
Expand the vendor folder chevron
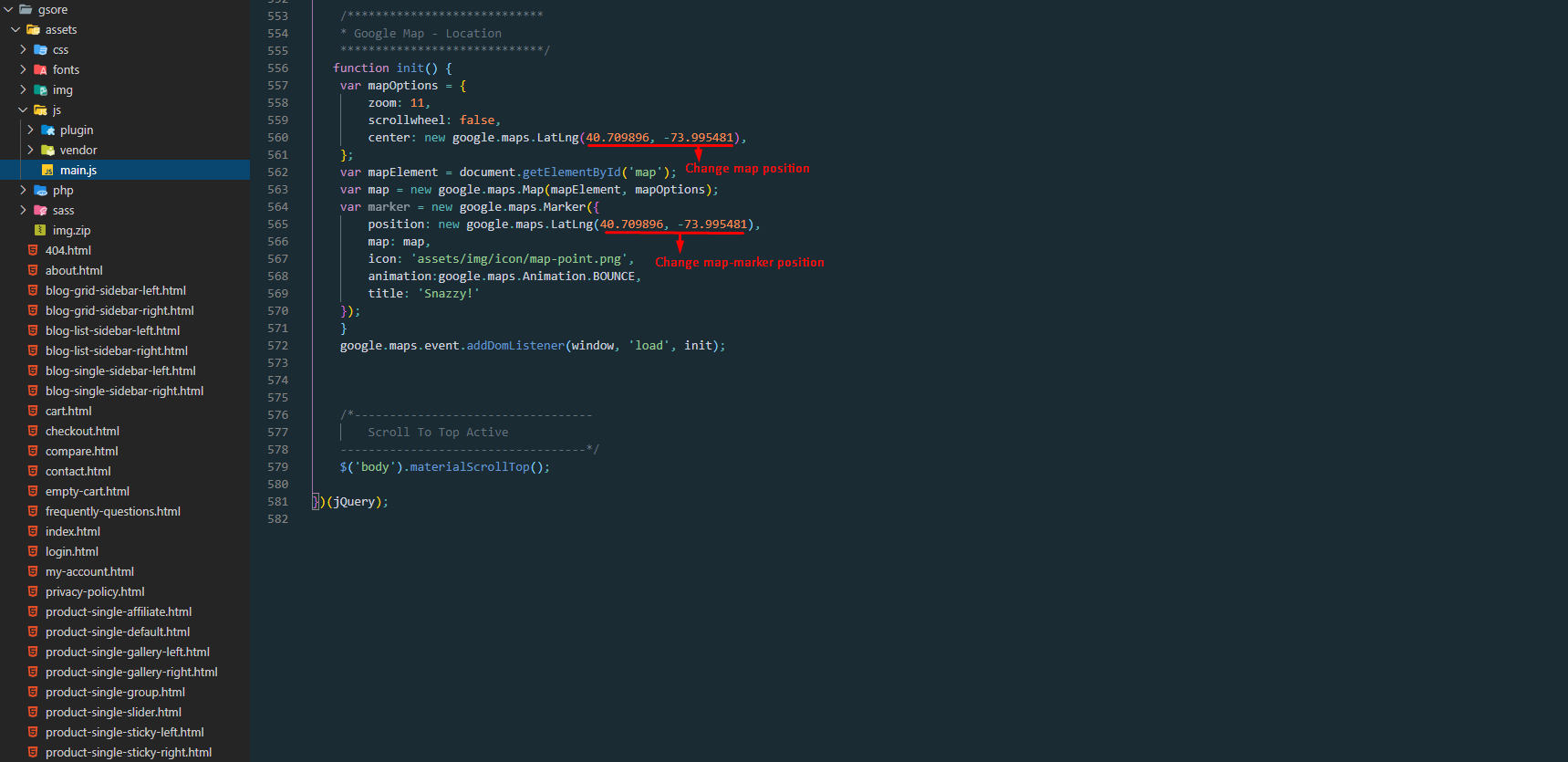click(x=30, y=151)
